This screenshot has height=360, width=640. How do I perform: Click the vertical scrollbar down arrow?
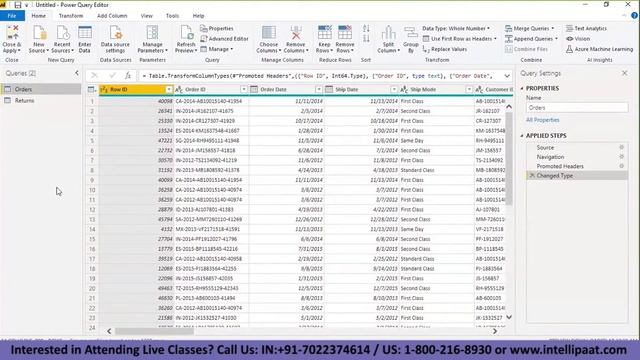509,317
